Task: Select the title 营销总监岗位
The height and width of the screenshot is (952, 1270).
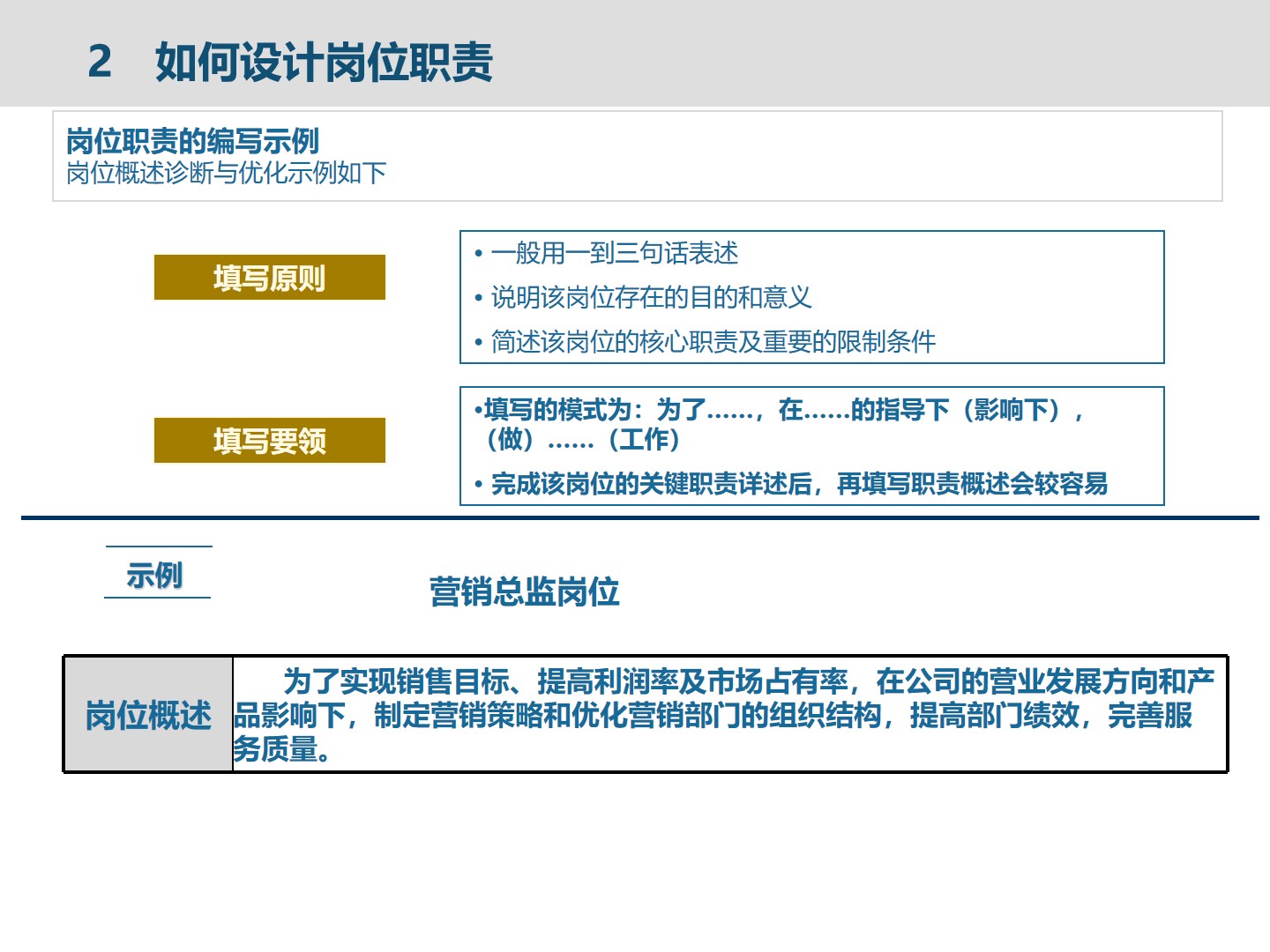Action: point(525,591)
